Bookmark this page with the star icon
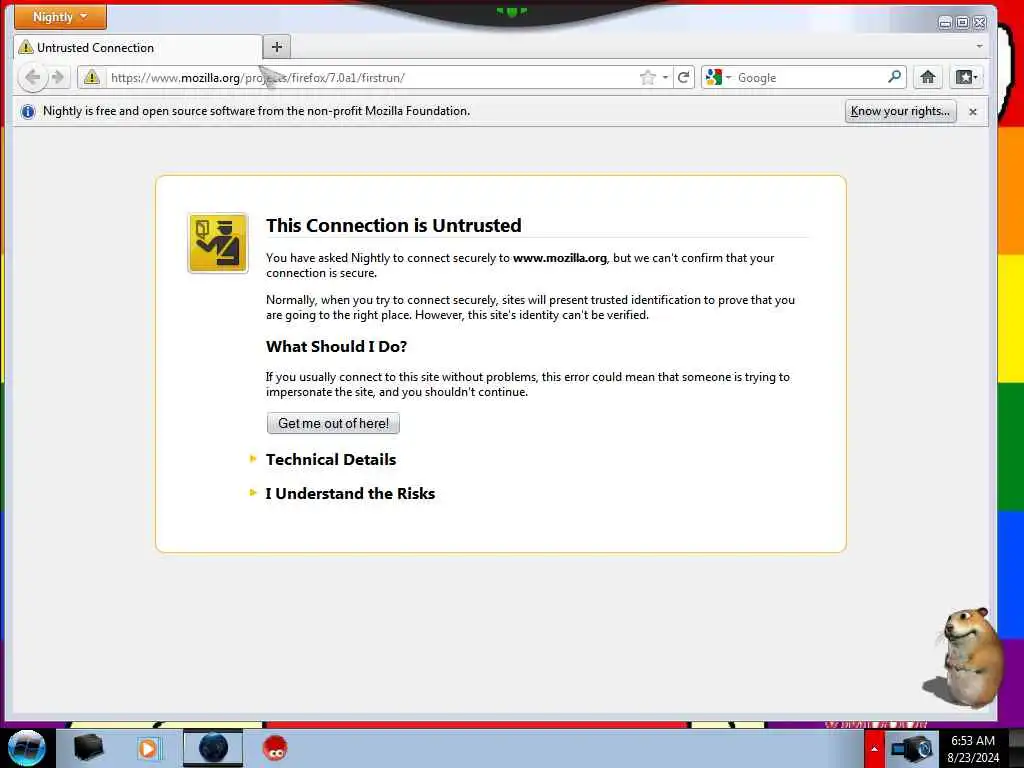 click(647, 78)
